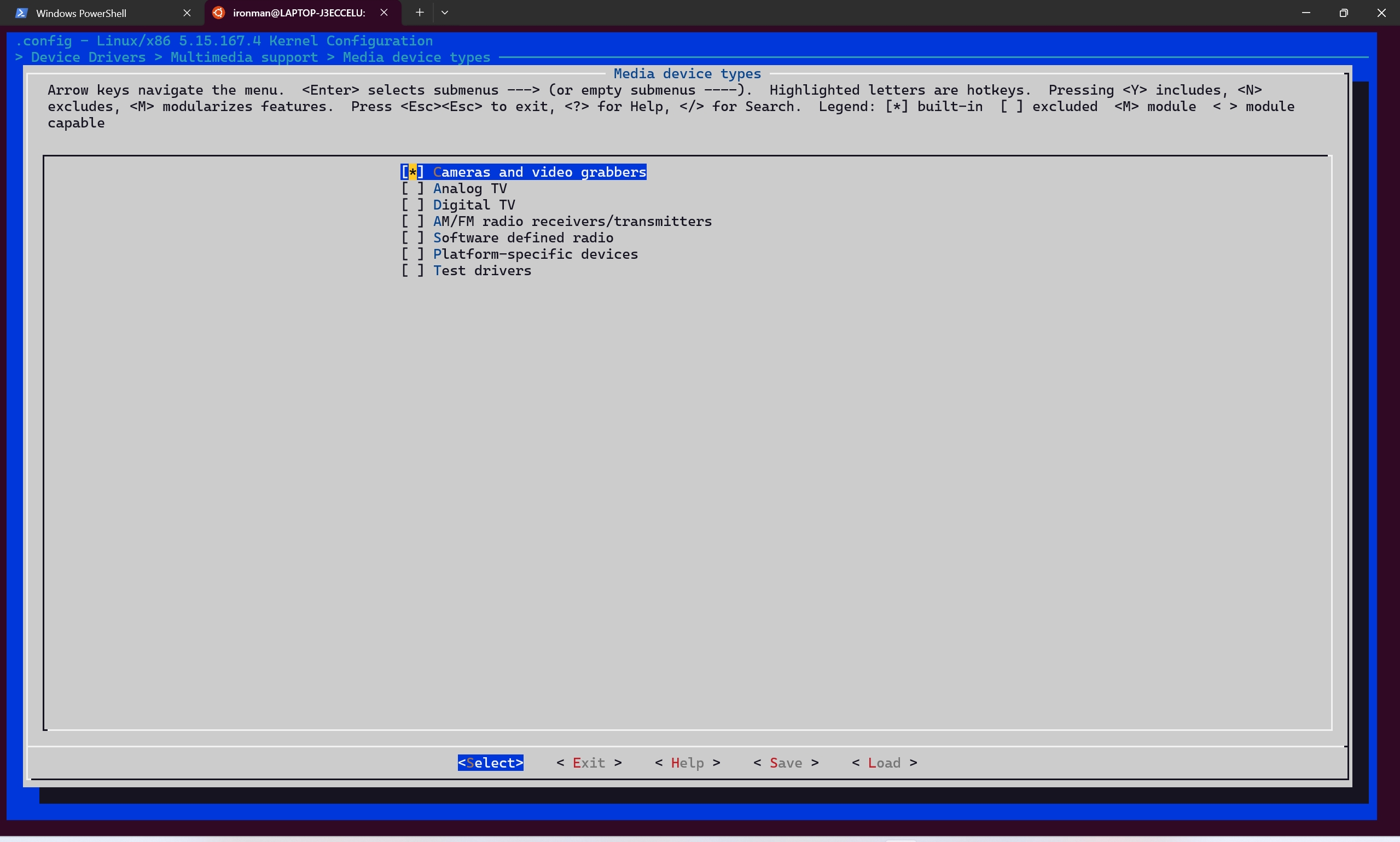The image size is (1400, 842).
Task: Restore down the terminal window
Action: [1343, 13]
